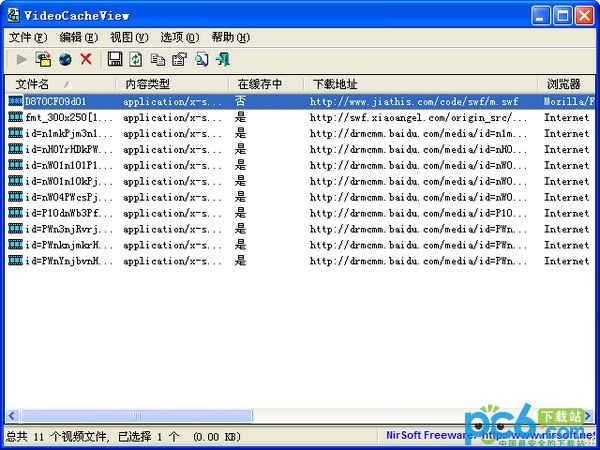Sort by the 在缓存中 column header

[266, 84]
